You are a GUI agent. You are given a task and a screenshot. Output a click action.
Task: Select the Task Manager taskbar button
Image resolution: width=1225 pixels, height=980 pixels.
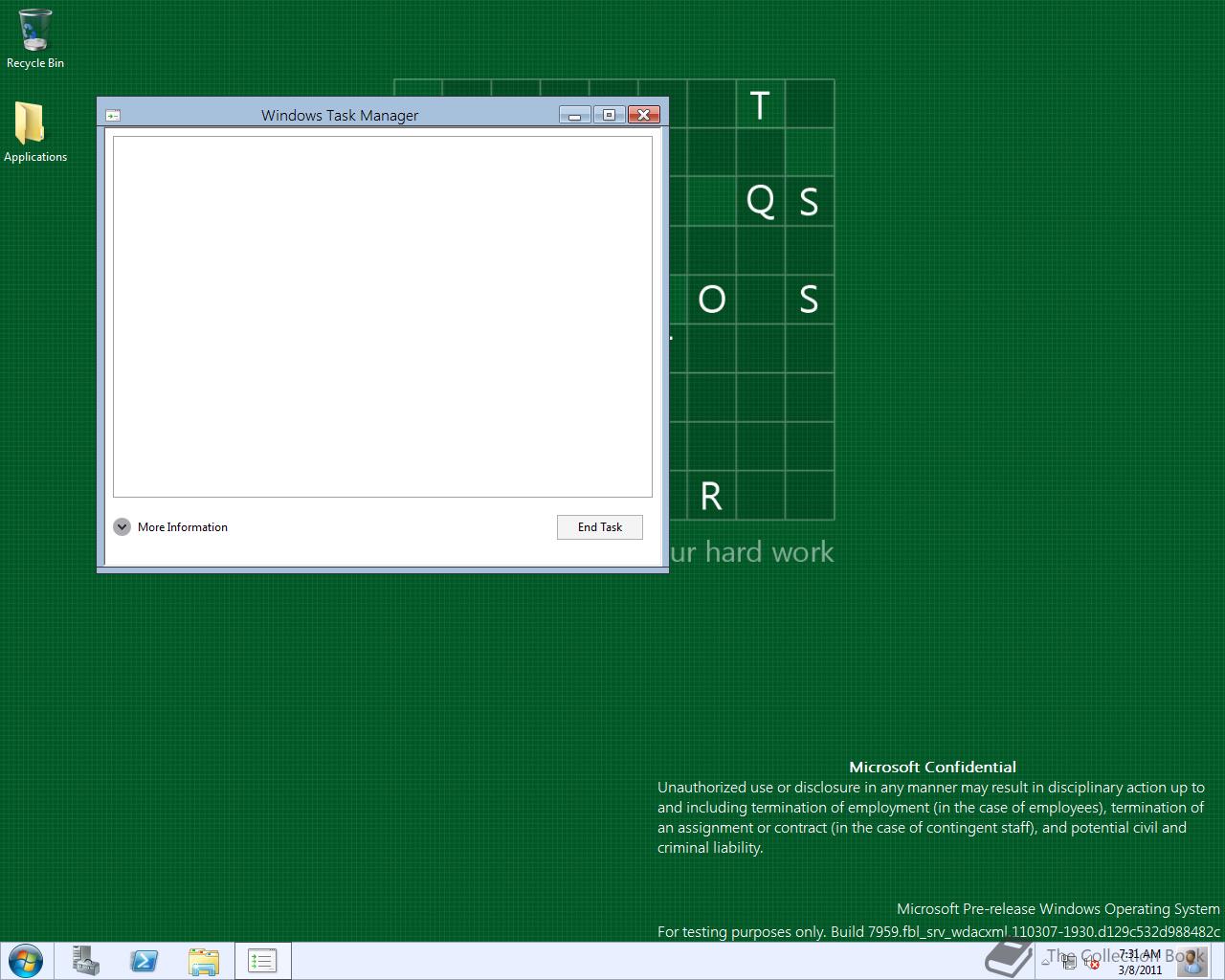point(262,961)
